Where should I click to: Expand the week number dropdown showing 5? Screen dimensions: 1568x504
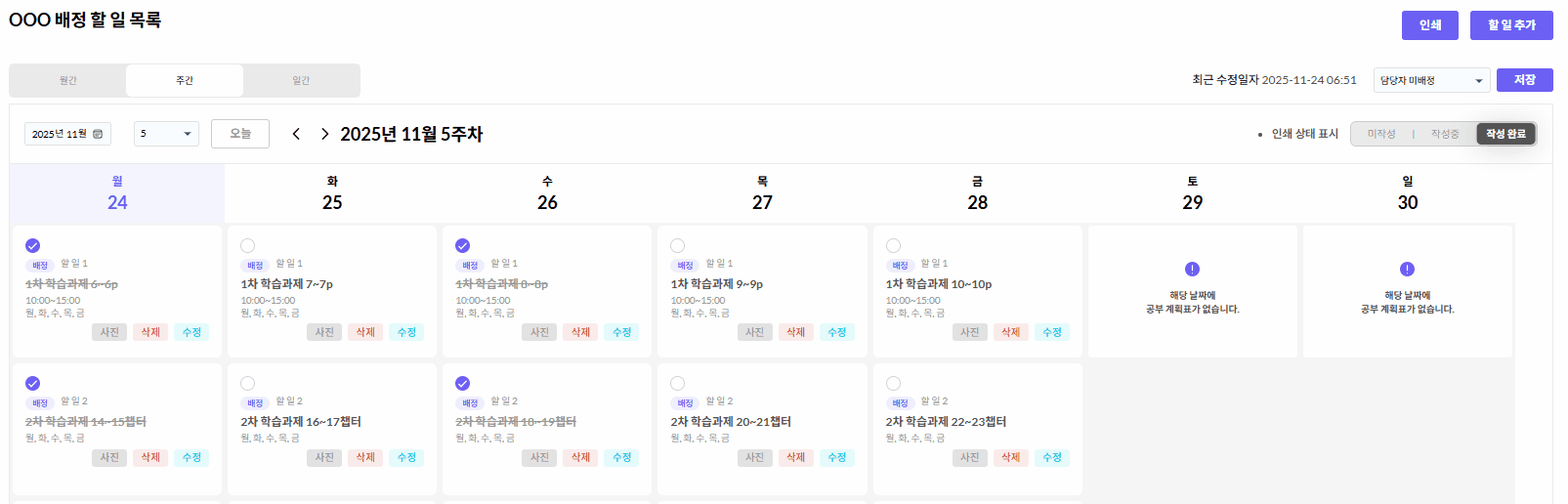166,134
